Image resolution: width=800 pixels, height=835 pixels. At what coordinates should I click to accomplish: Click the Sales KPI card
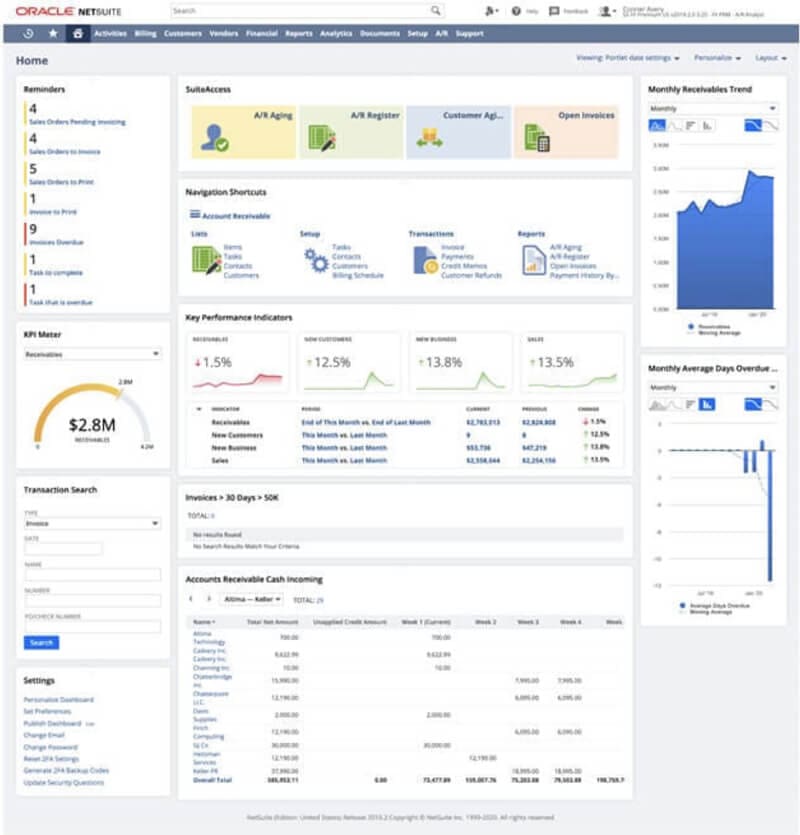coord(573,363)
